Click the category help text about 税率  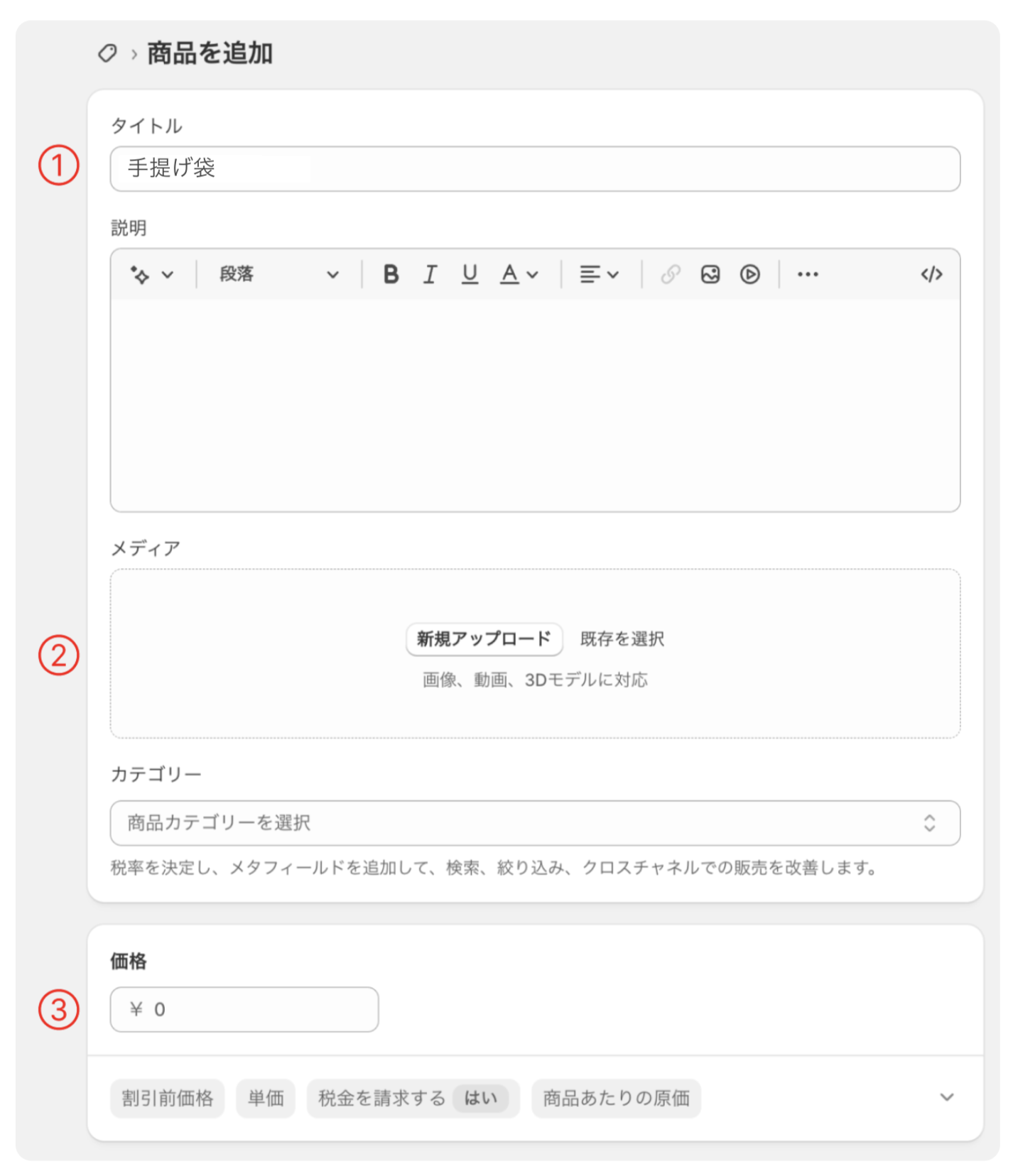(495, 868)
